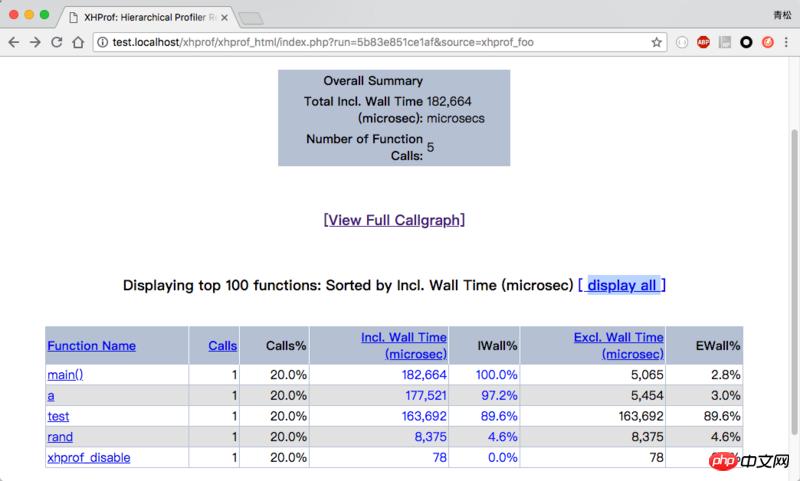Click the black circle extension icon

coord(746,42)
